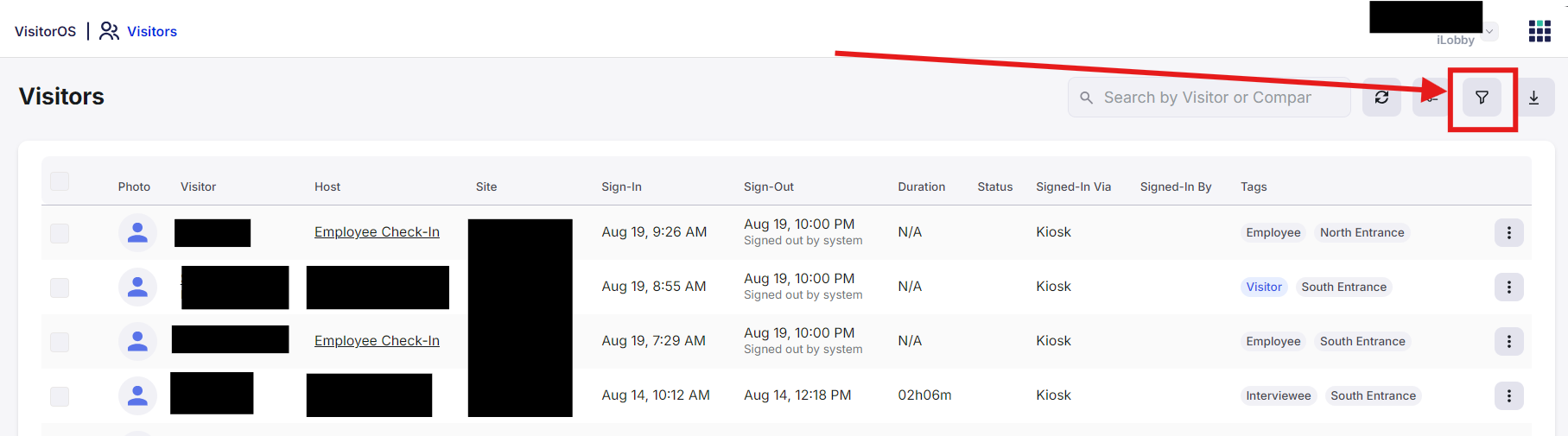This screenshot has width=1568, height=436.
Task: Click the people icon beside Visitors breadcrumb
Action: click(109, 31)
